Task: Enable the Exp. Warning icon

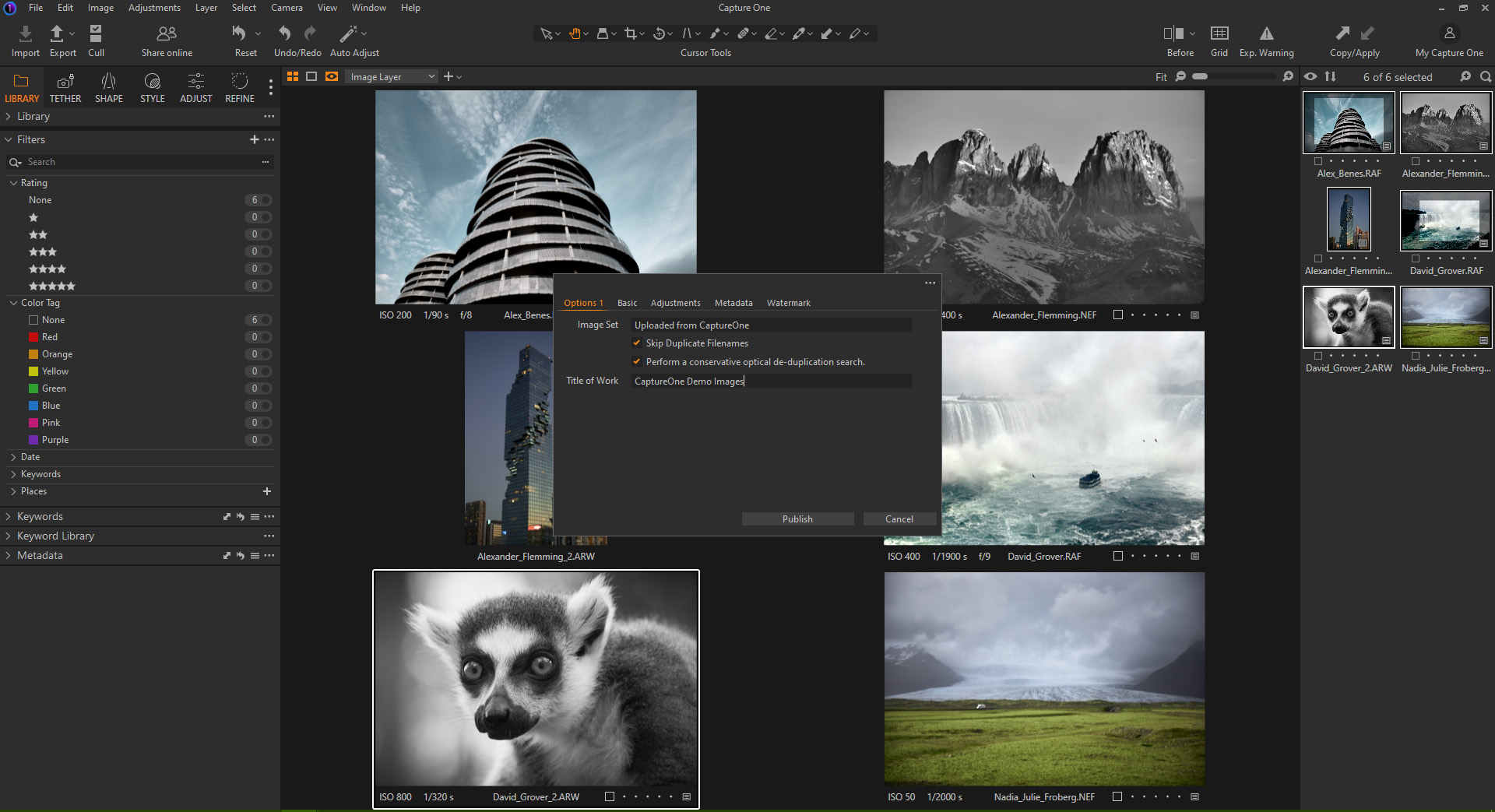Action: [1266, 34]
